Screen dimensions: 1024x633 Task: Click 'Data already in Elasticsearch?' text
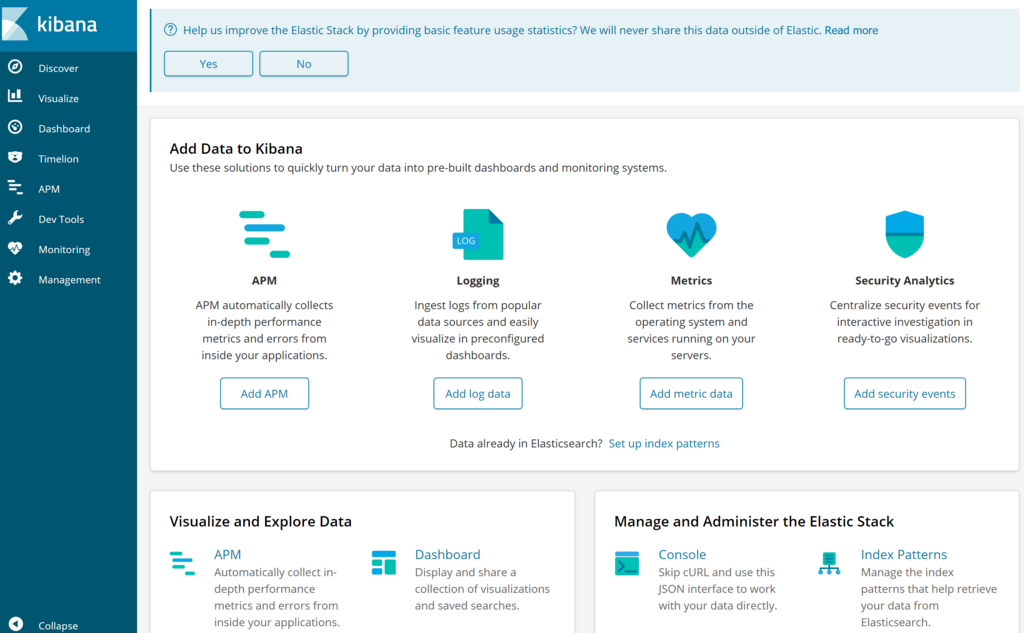tap(526, 443)
